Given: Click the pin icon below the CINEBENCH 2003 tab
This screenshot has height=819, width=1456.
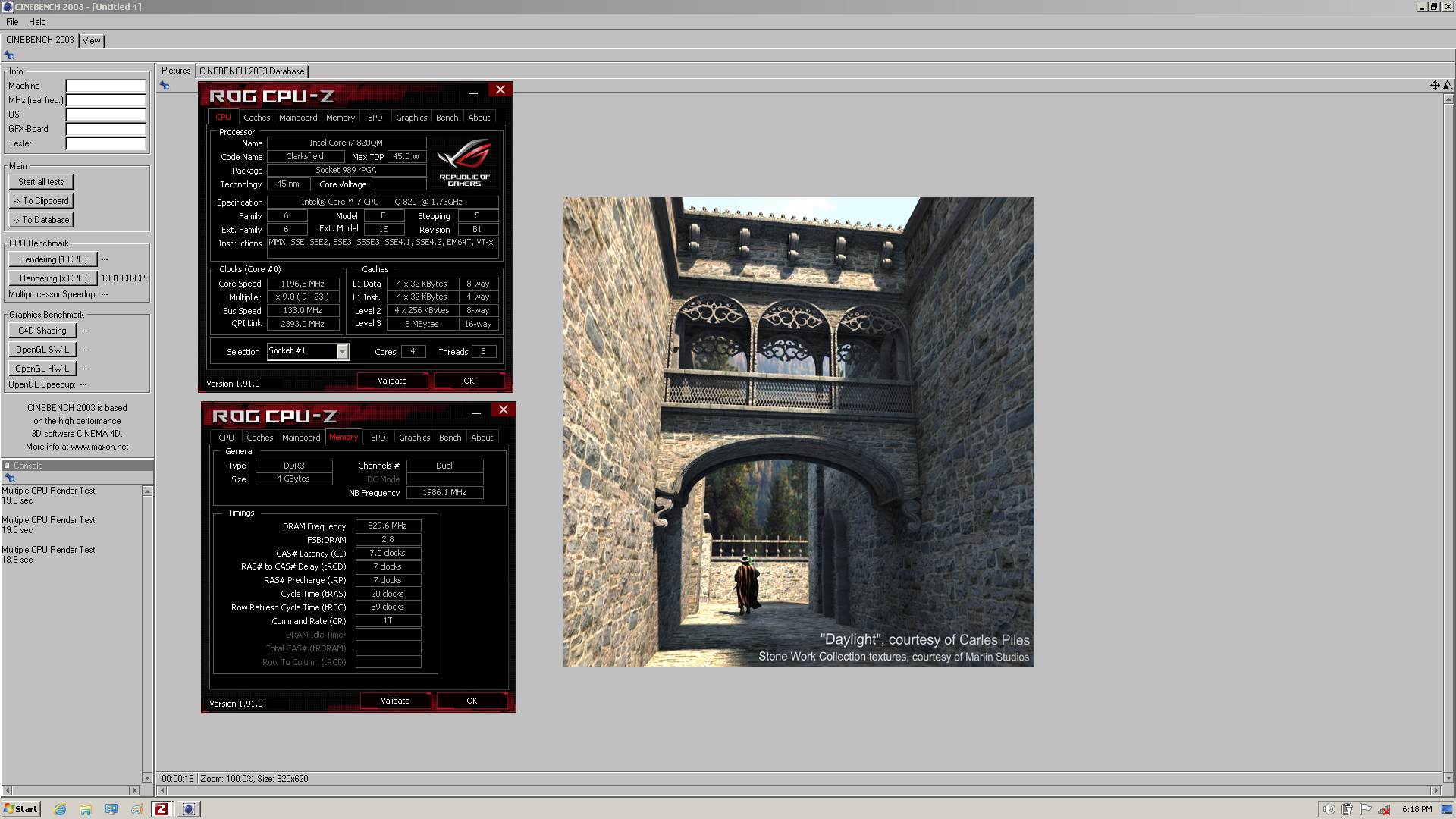Looking at the screenshot, I should 9,55.
